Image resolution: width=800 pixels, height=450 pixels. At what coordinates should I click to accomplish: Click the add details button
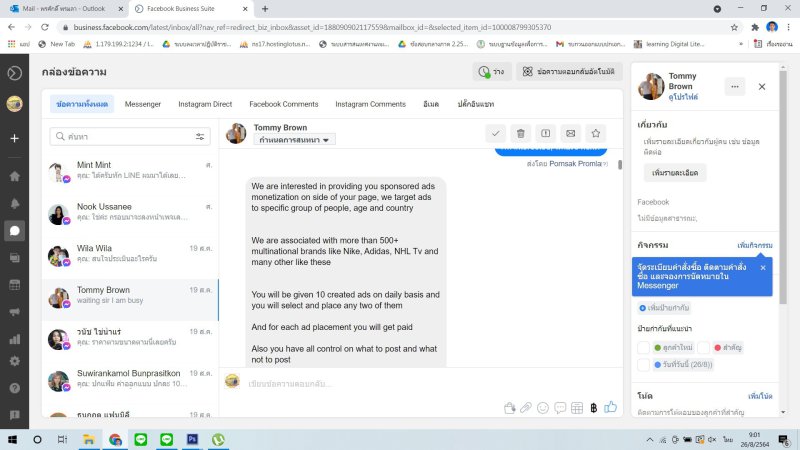coord(674,173)
